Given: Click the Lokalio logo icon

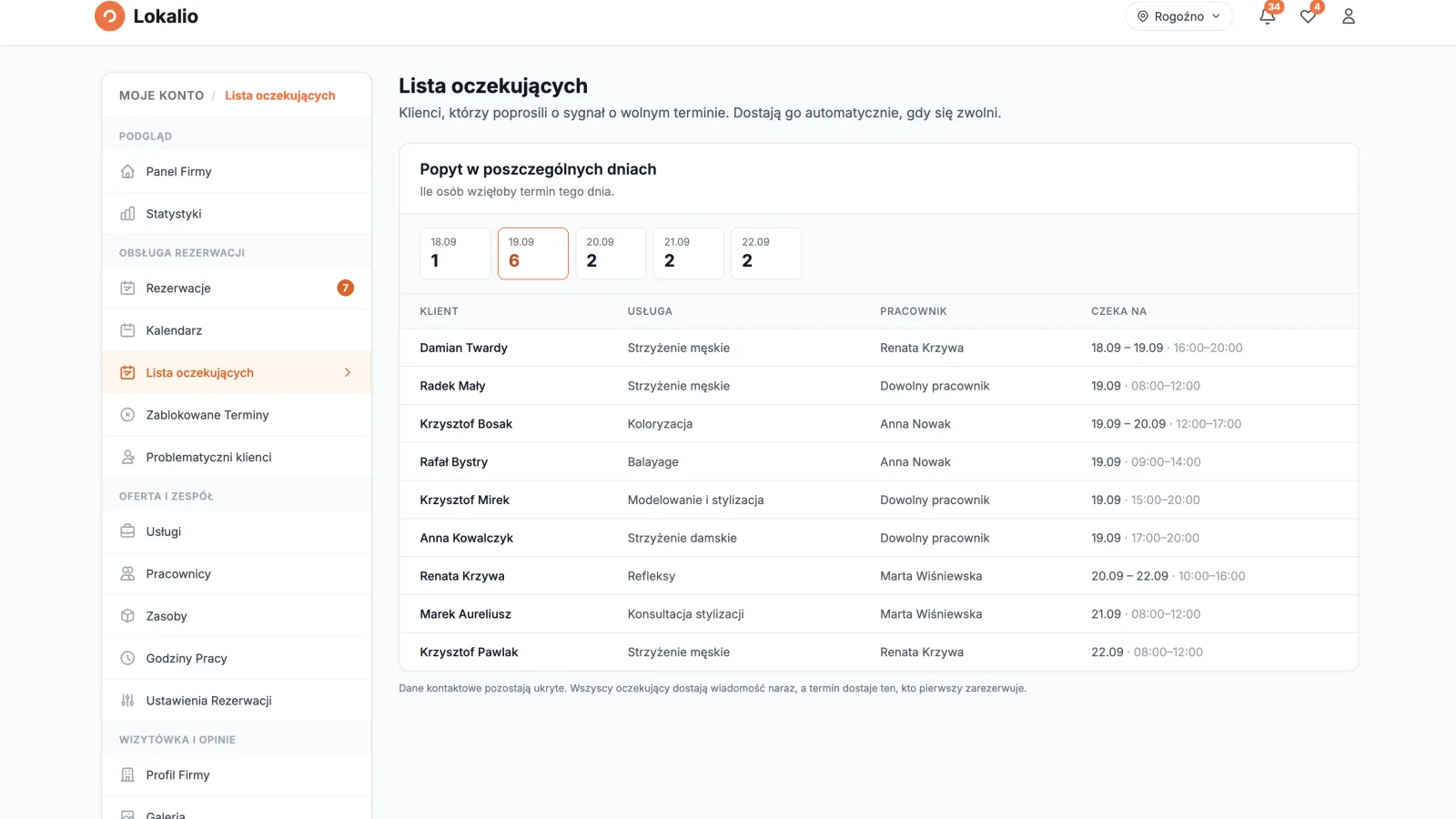Looking at the screenshot, I should (x=109, y=16).
